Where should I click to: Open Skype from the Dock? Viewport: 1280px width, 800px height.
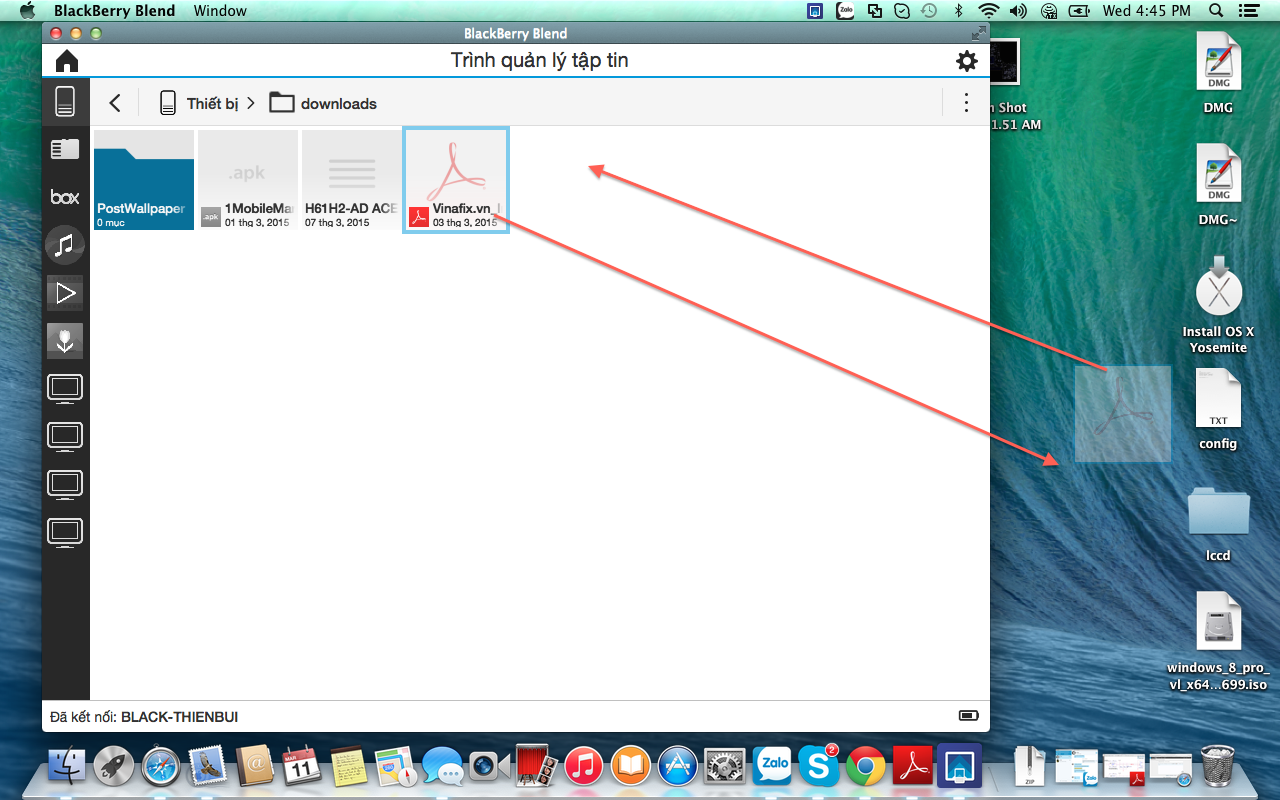[x=819, y=766]
